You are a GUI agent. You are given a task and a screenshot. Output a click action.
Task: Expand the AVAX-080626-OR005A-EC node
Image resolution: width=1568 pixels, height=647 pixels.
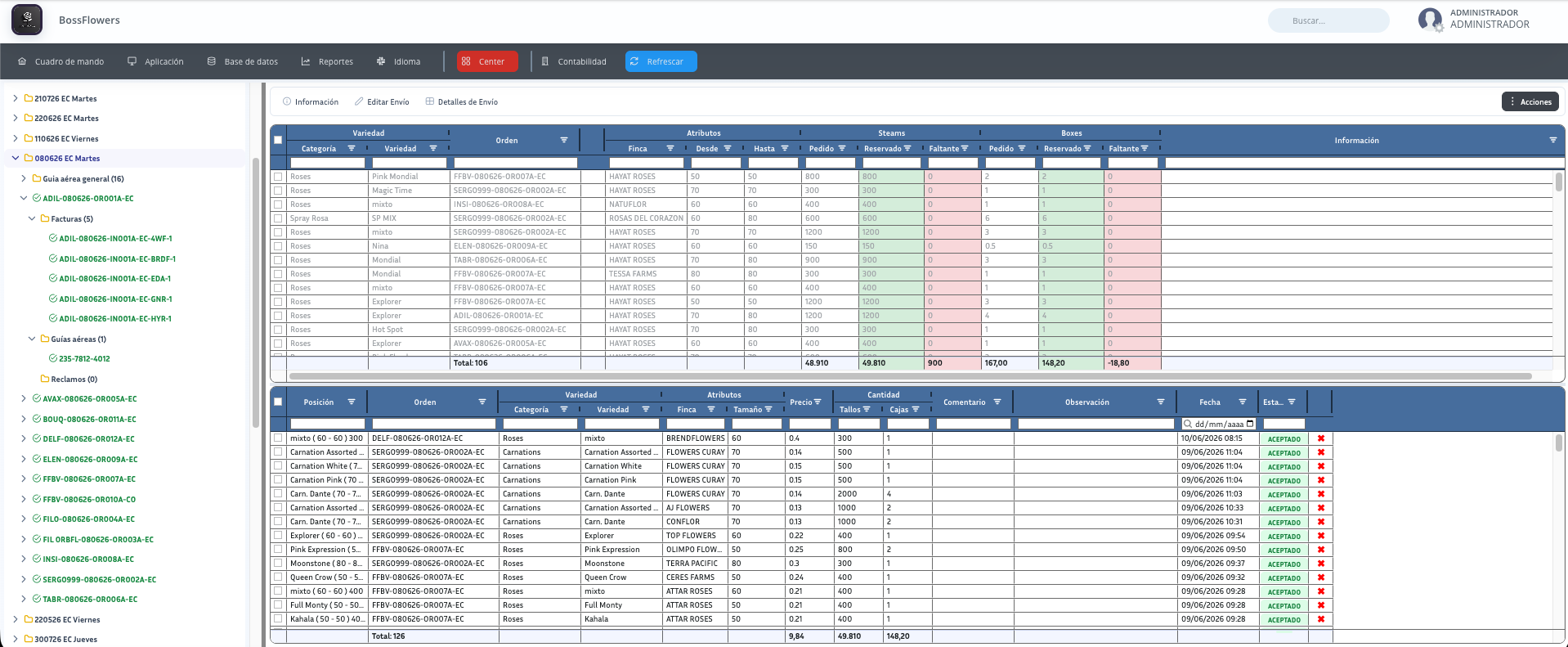[24, 399]
